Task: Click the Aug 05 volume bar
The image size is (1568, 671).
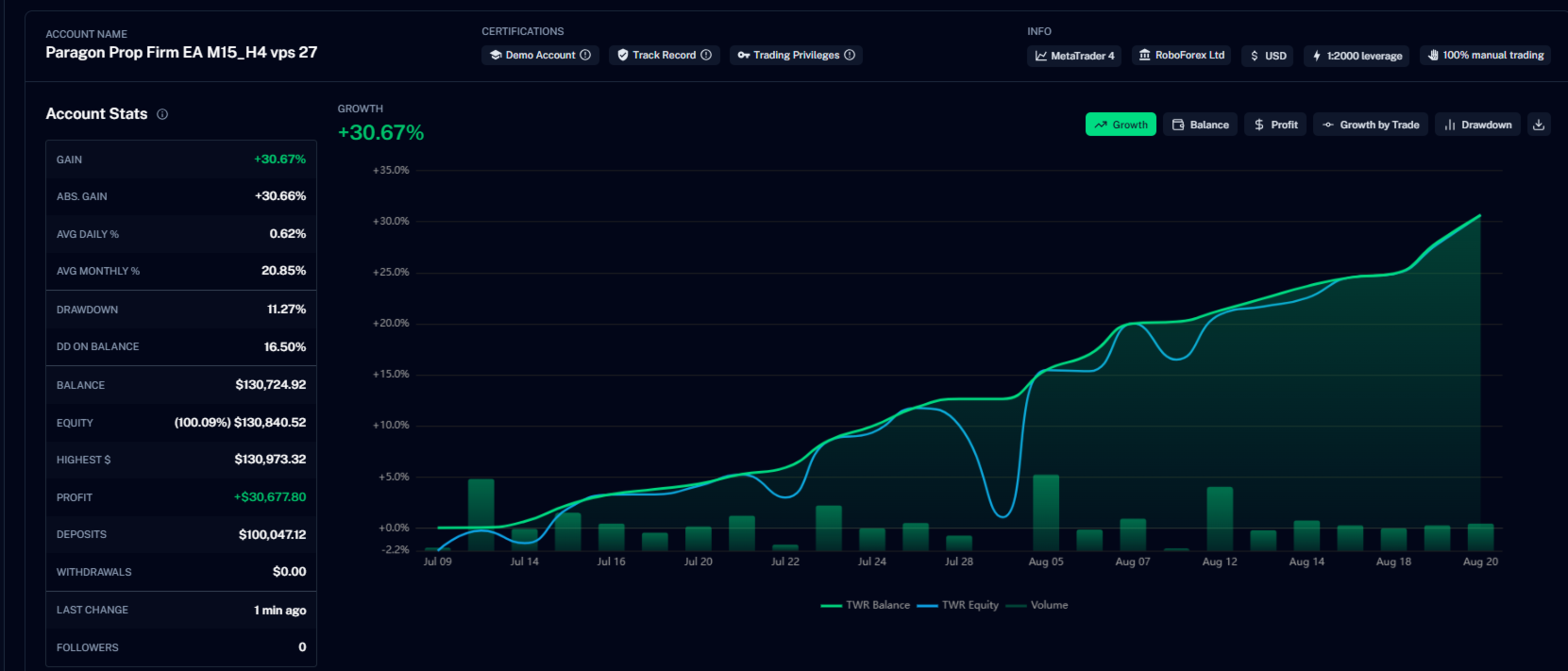Action: [x=1046, y=512]
